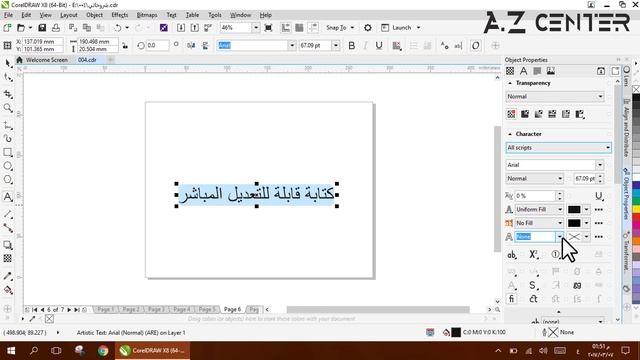Click background fill black color swatch

(x=574, y=223)
